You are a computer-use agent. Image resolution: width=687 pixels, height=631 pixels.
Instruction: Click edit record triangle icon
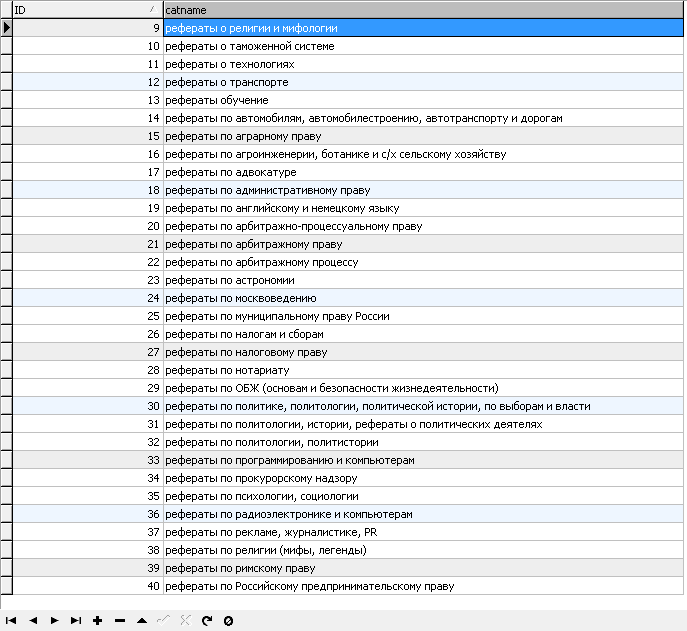142,621
